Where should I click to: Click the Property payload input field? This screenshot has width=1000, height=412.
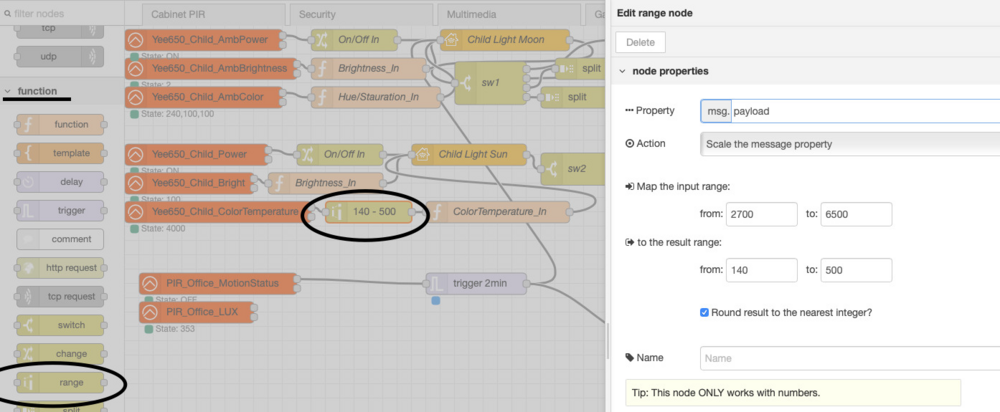(865, 111)
